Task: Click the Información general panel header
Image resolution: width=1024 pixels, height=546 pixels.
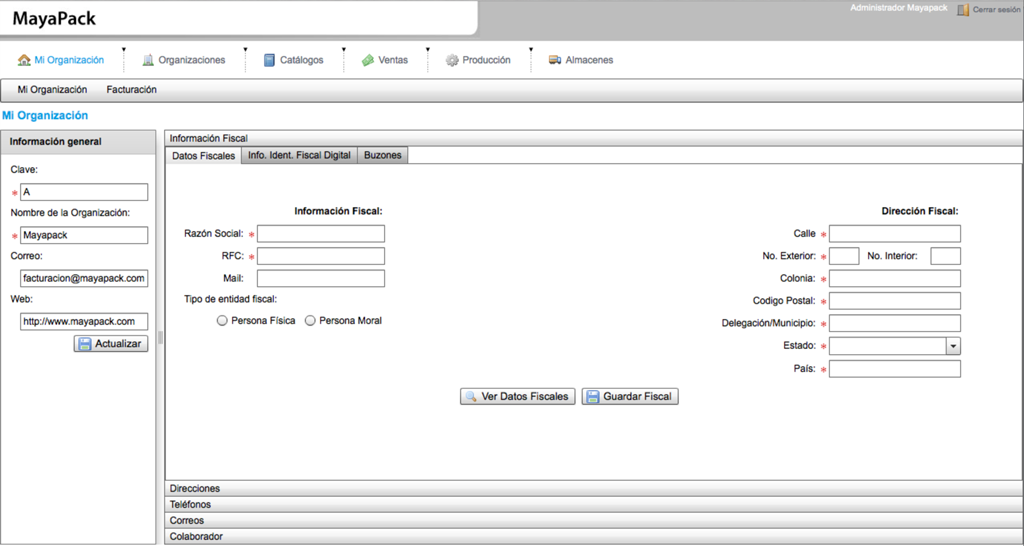Action: [78, 142]
